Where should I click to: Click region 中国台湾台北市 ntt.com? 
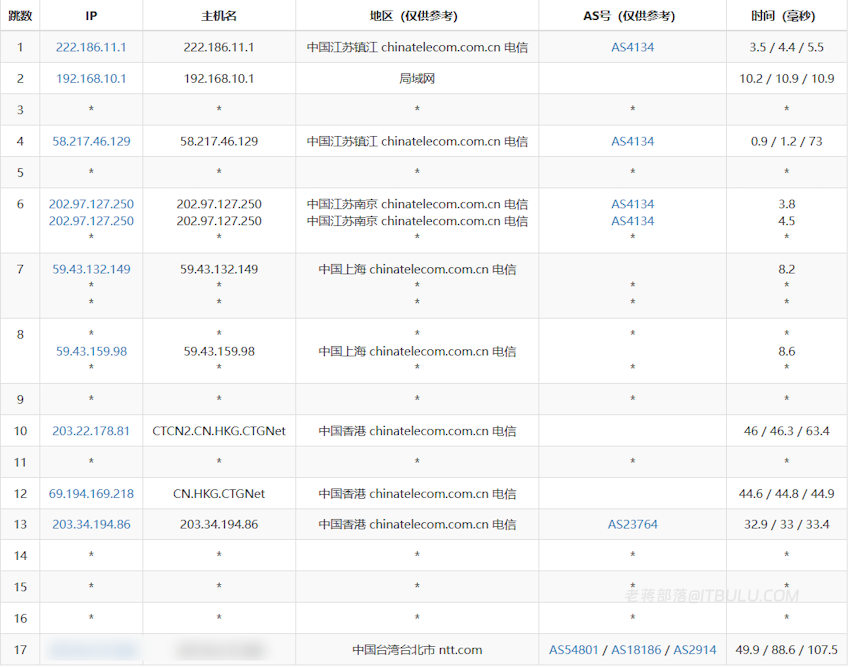point(417,650)
